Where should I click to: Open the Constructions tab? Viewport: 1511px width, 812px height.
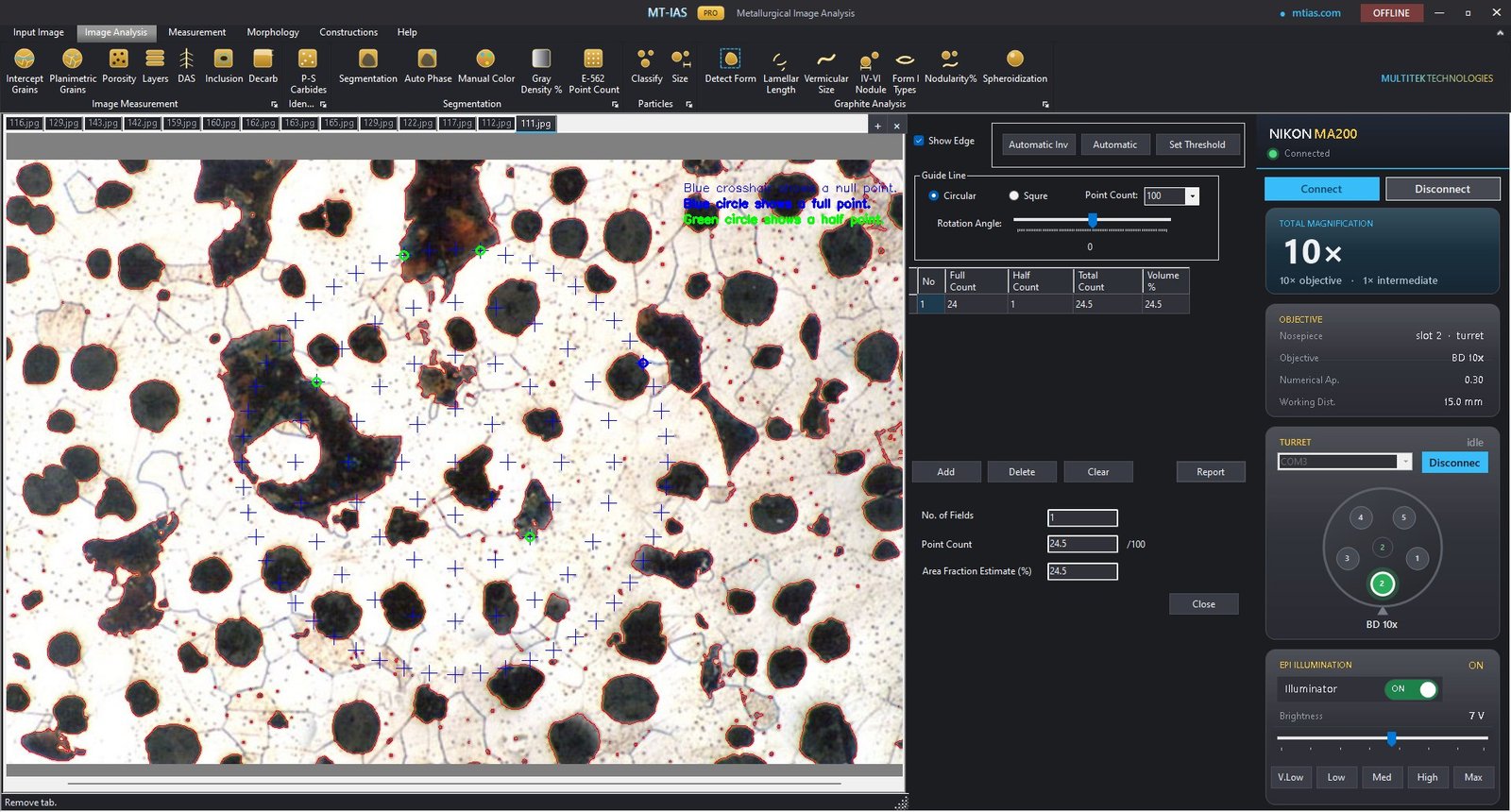click(348, 32)
